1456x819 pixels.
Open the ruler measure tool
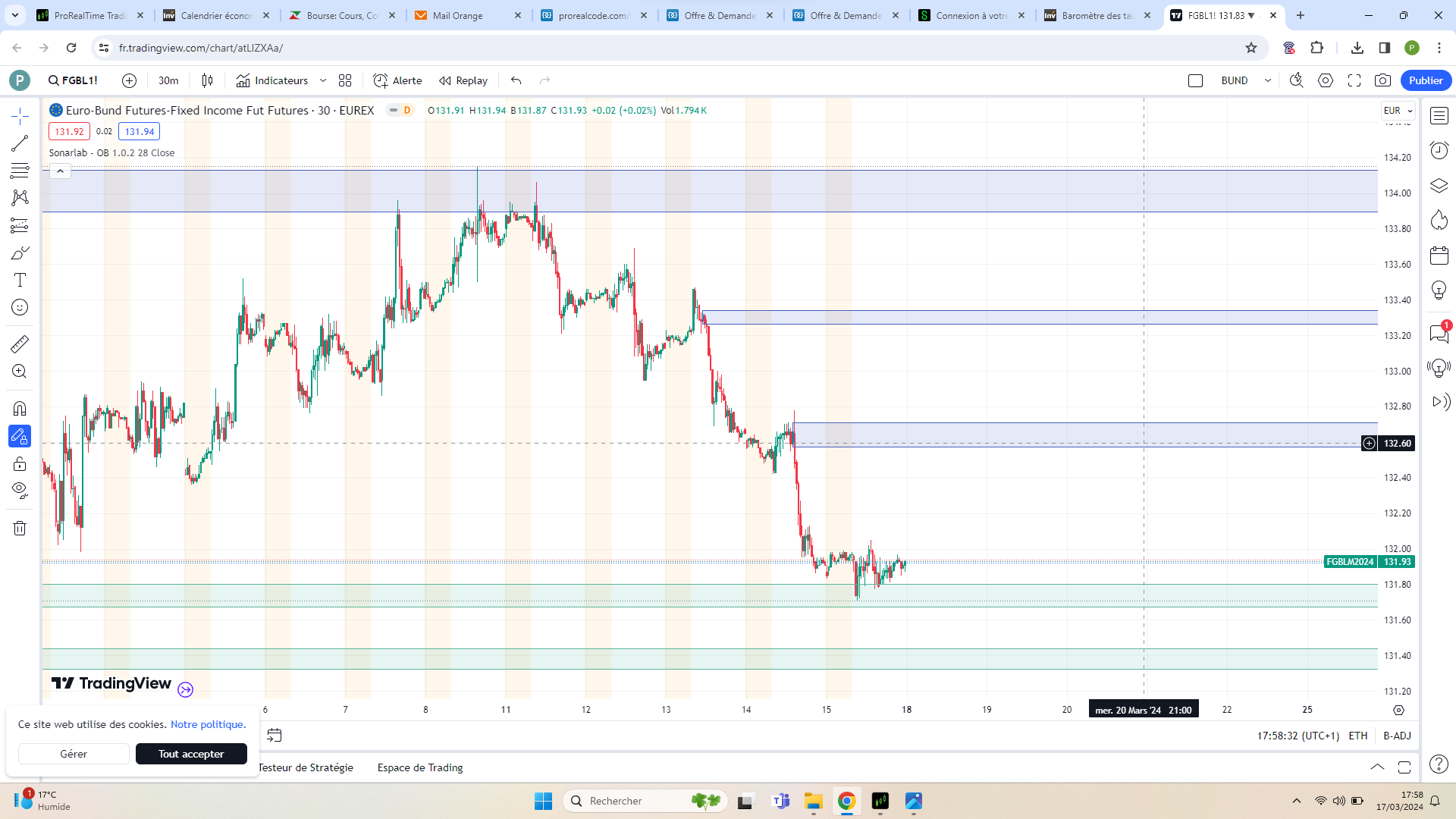20,344
